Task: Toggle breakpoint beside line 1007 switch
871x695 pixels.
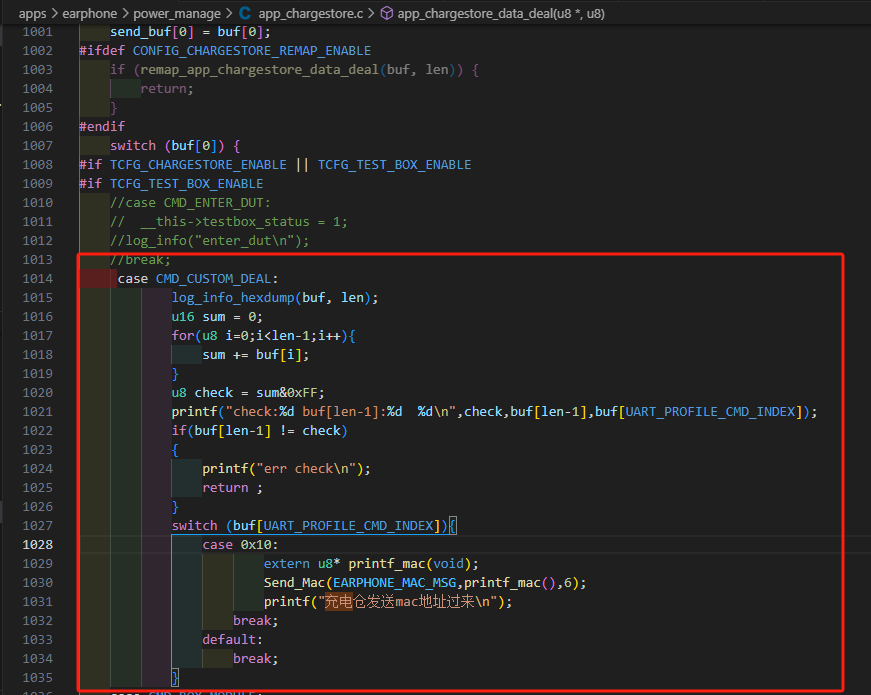Action: point(11,146)
